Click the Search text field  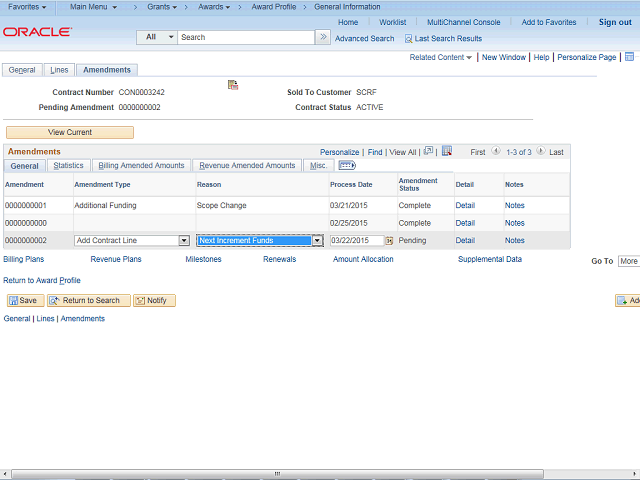tap(246, 37)
